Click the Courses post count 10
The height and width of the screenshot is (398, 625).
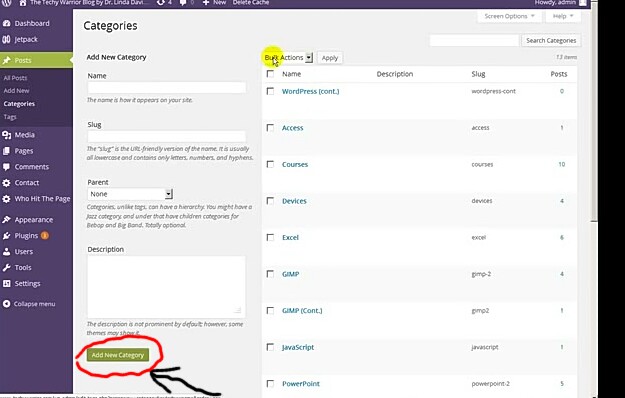click(562, 164)
